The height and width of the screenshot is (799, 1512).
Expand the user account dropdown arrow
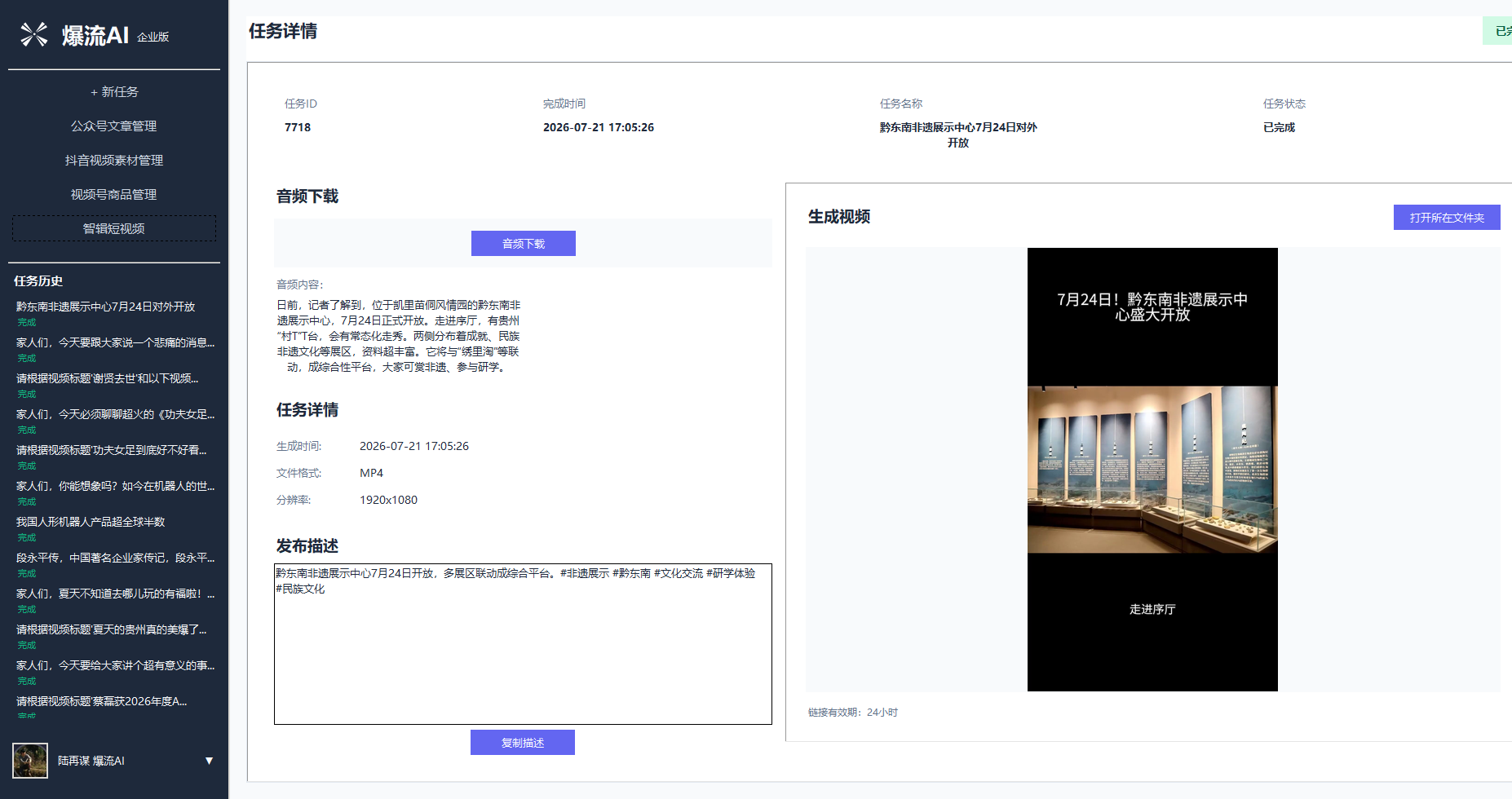coord(209,761)
